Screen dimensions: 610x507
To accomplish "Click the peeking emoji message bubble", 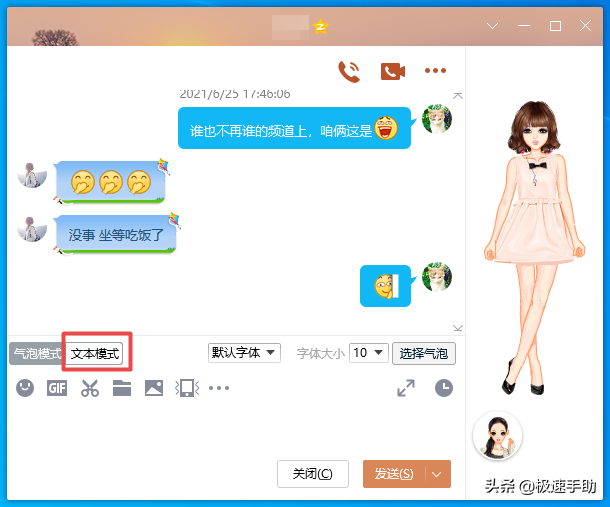I will click(386, 286).
